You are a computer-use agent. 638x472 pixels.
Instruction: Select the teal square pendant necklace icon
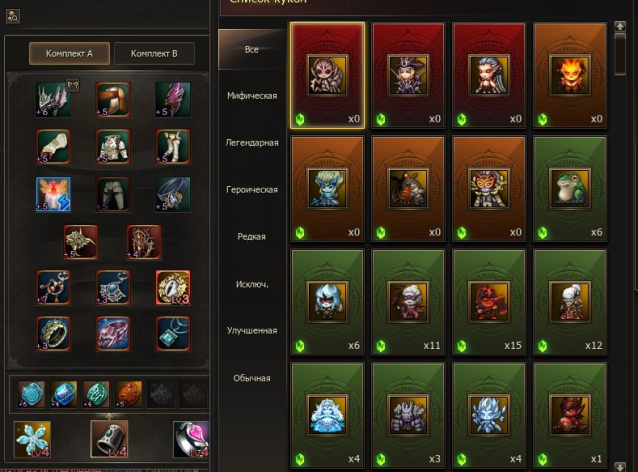pos(173,334)
